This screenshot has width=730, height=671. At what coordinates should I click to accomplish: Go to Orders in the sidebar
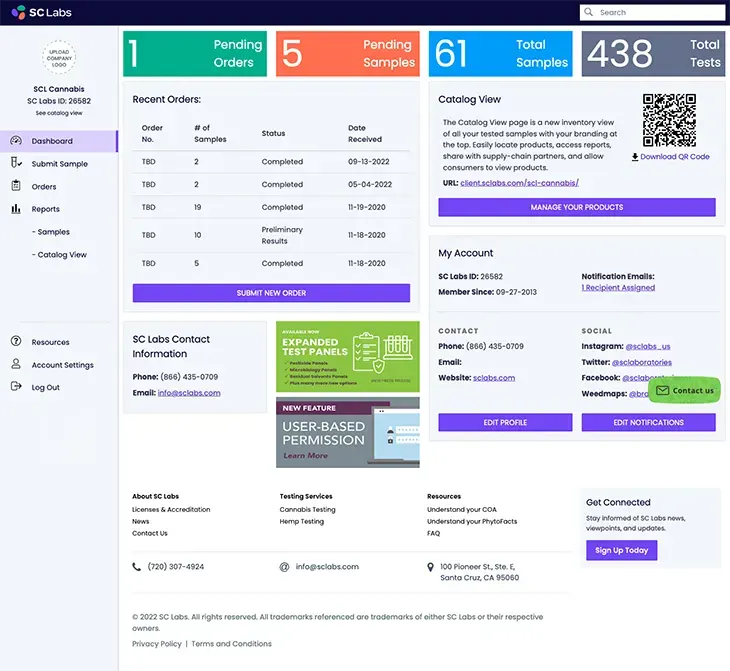click(44, 187)
